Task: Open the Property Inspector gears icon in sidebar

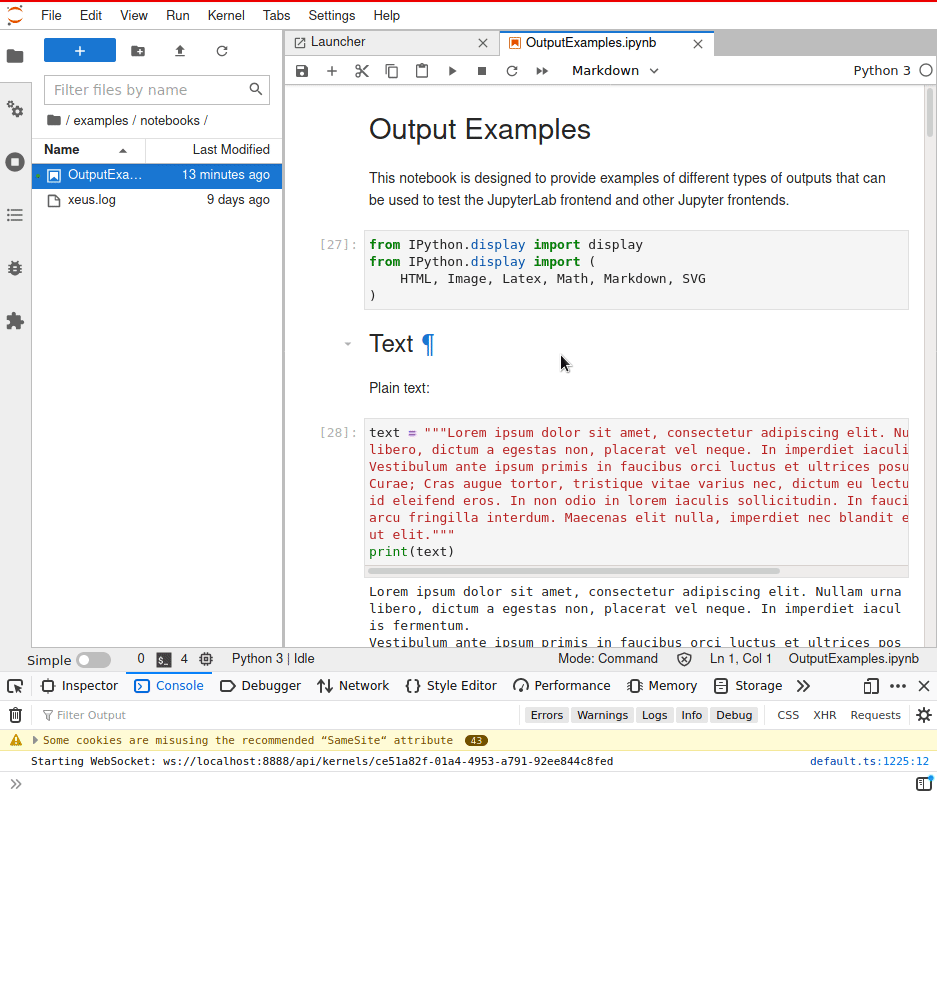Action: click(15, 109)
